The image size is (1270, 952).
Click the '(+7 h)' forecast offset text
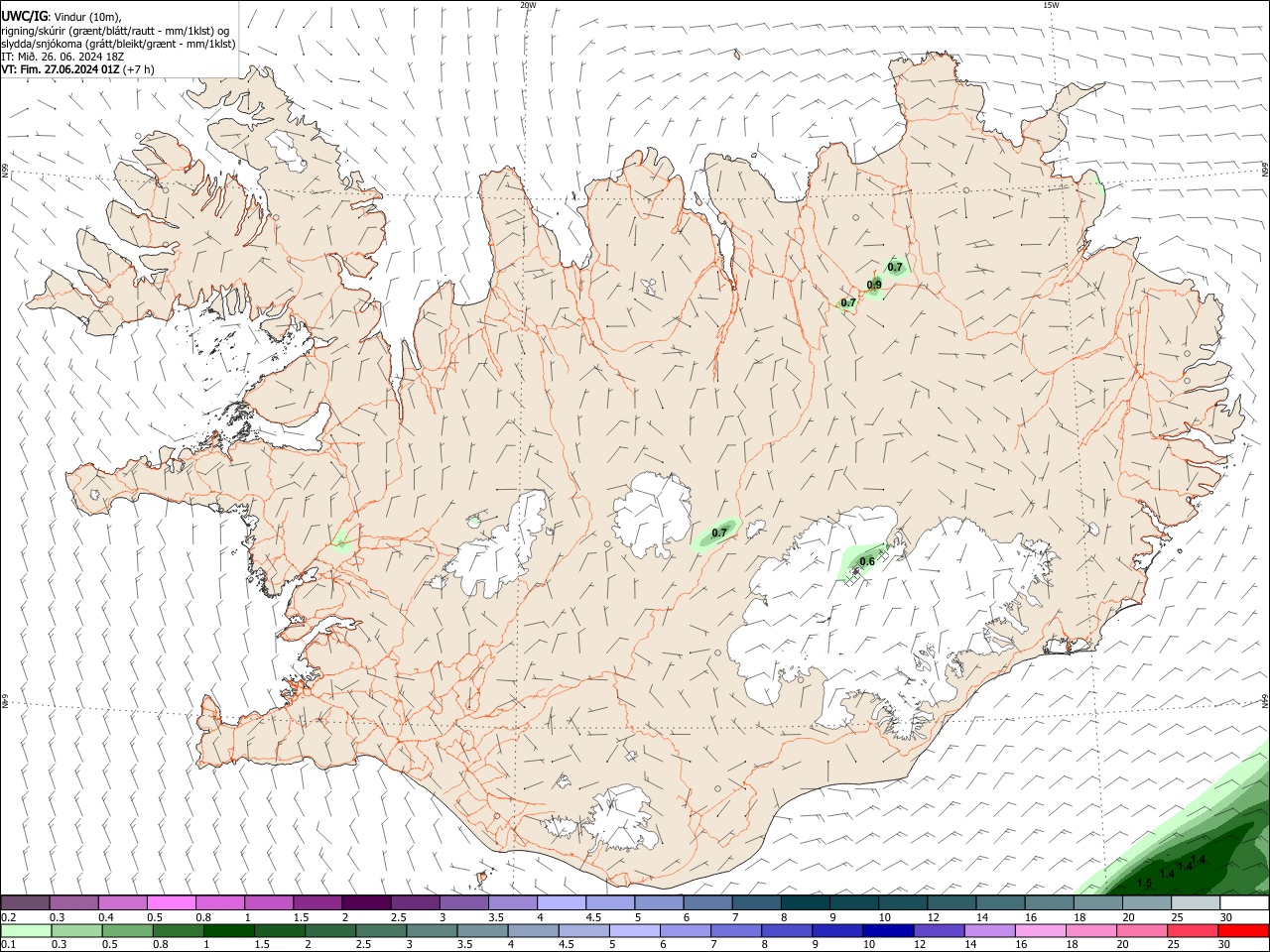139,70
